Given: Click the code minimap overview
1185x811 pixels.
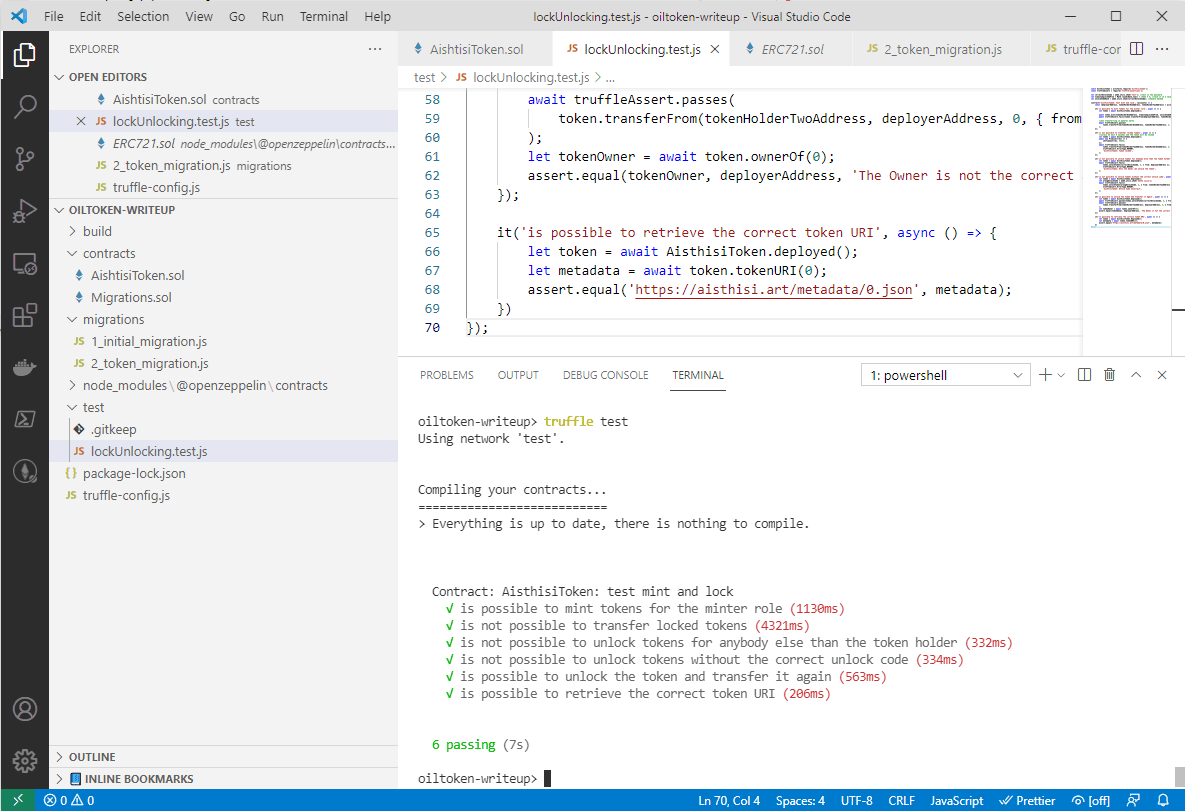Looking at the screenshot, I should 1130,157.
